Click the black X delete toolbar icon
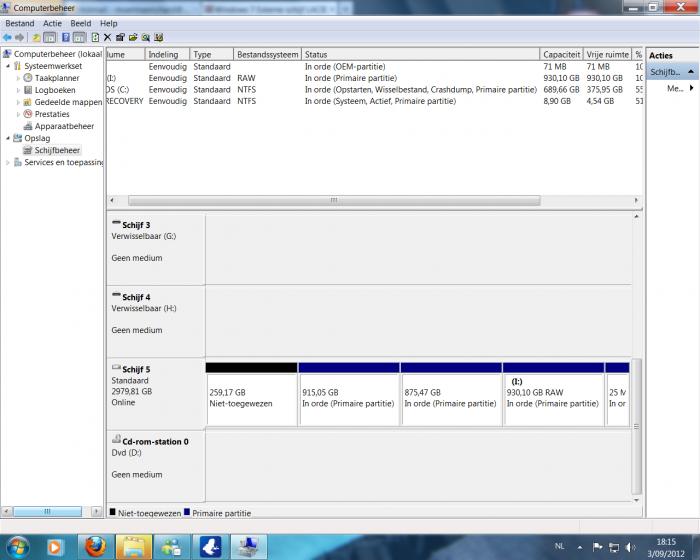 (x=107, y=38)
